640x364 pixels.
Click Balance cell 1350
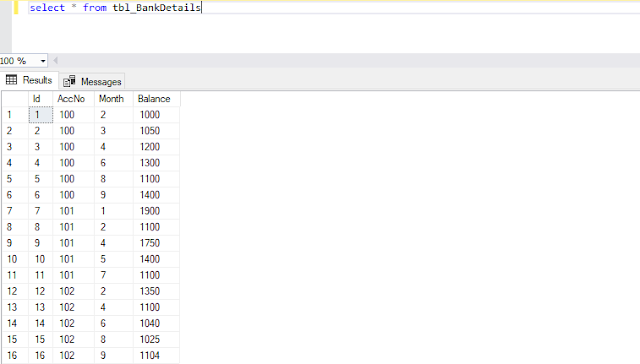click(156, 291)
